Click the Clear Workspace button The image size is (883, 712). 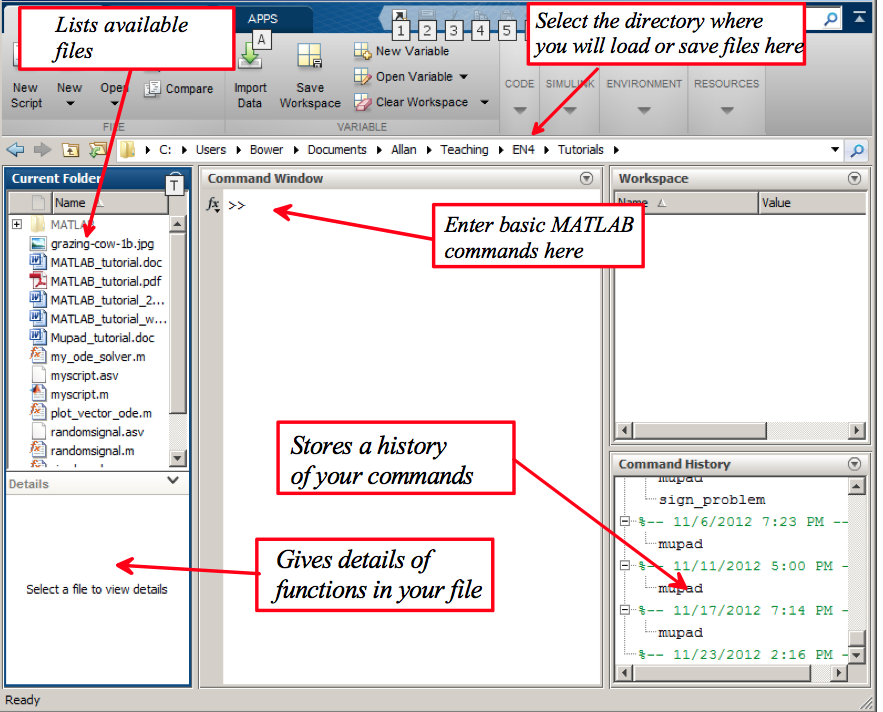pyautogui.click(x=412, y=102)
